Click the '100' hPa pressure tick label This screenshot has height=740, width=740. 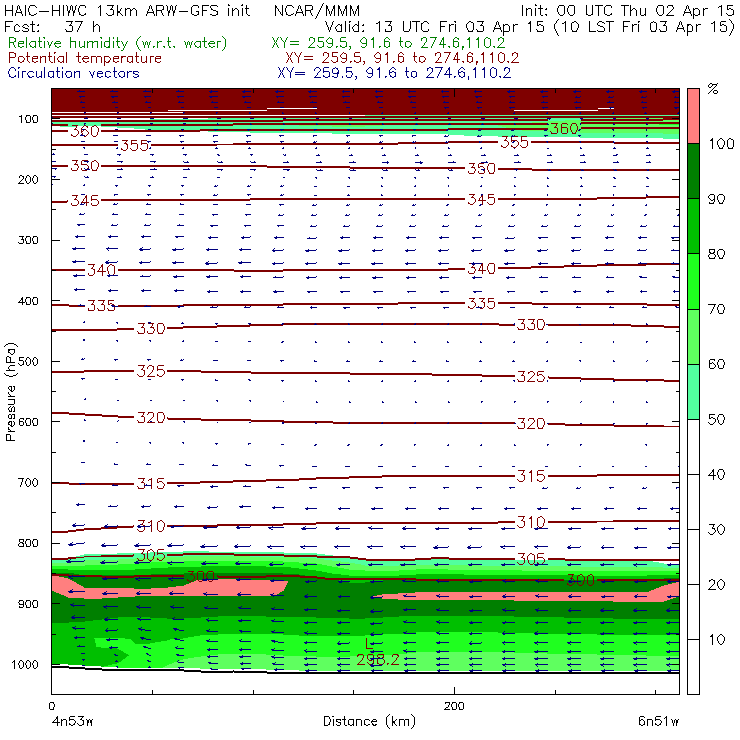pyautogui.click(x=28, y=119)
